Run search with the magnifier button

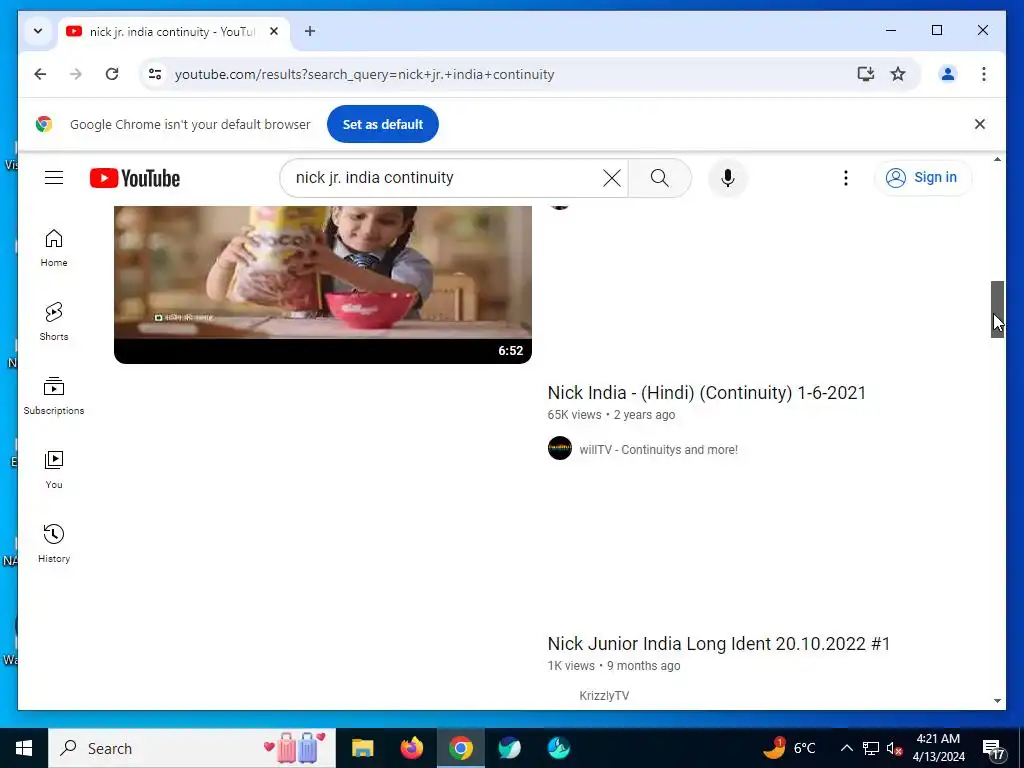(x=660, y=178)
